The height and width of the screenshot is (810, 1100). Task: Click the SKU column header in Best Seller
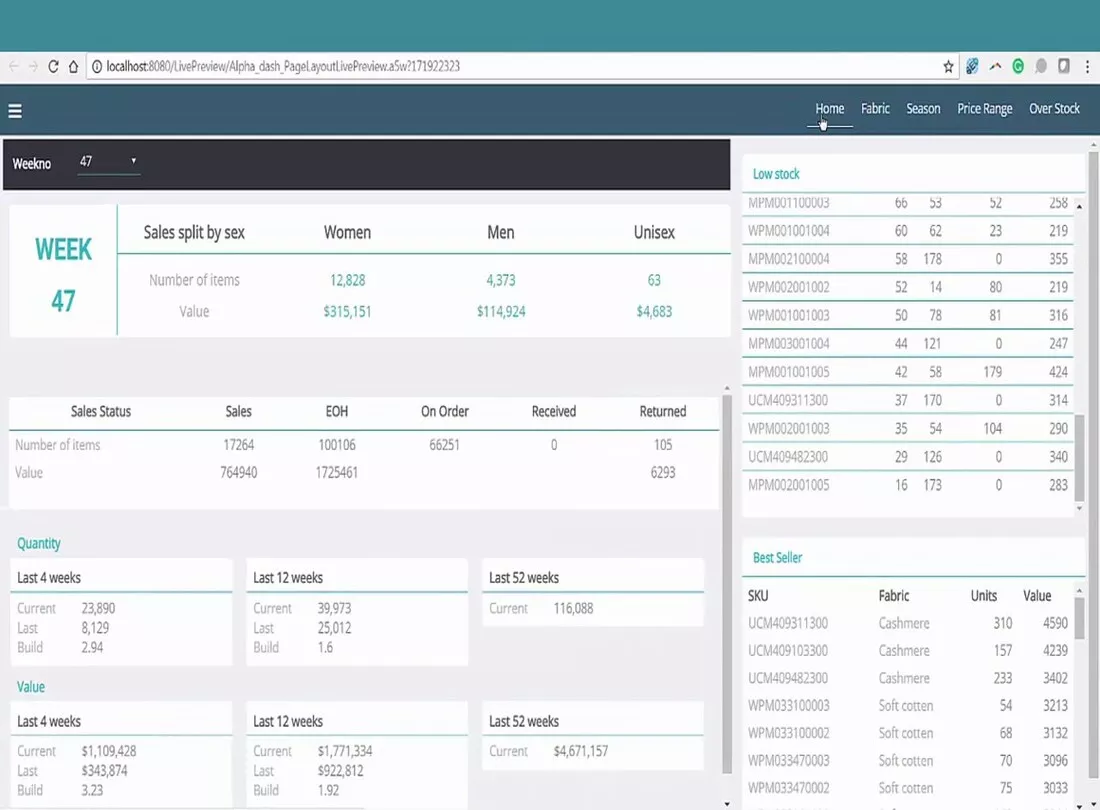click(x=758, y=596)
